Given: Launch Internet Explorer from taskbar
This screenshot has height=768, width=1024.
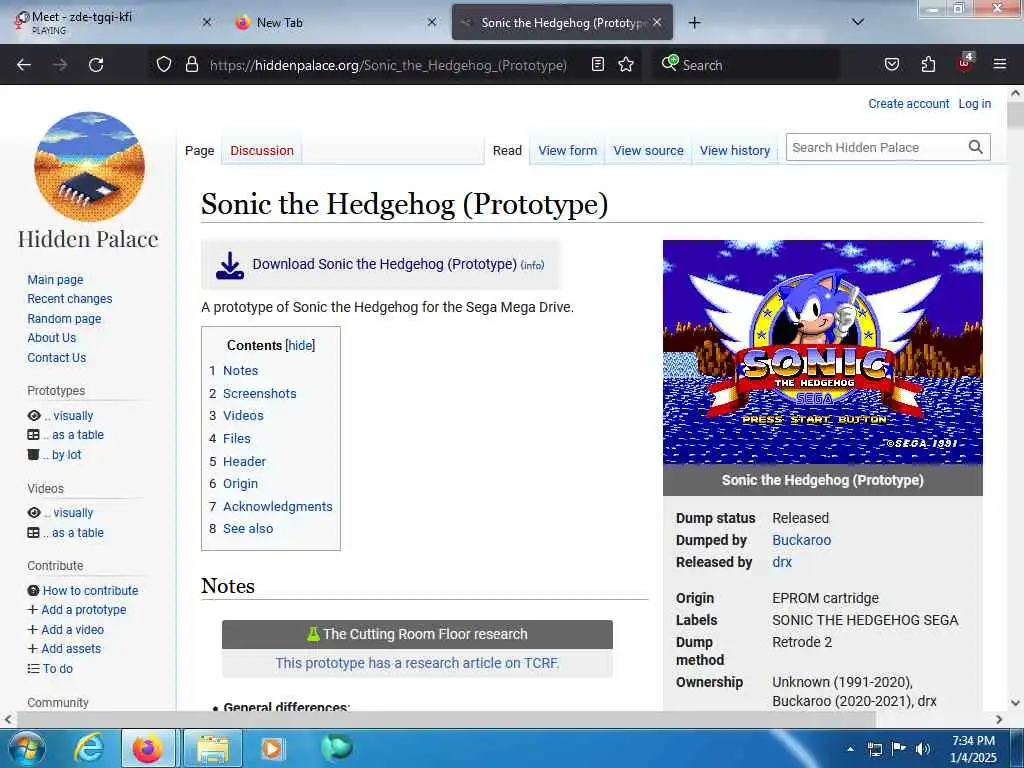Looking at the screenshot, I should [x=88, y=748].
